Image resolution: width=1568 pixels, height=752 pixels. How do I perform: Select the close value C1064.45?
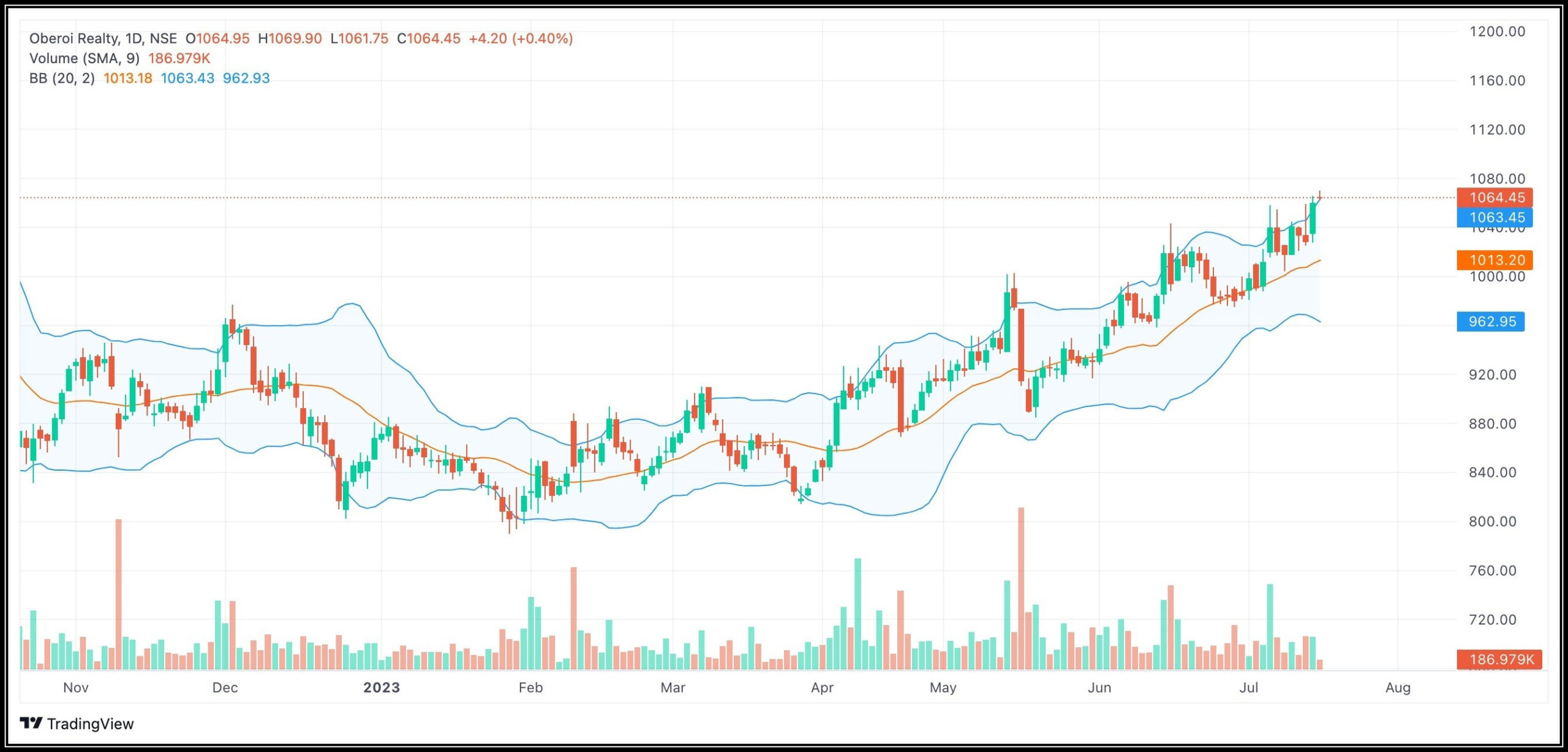(x=429, y=39)
